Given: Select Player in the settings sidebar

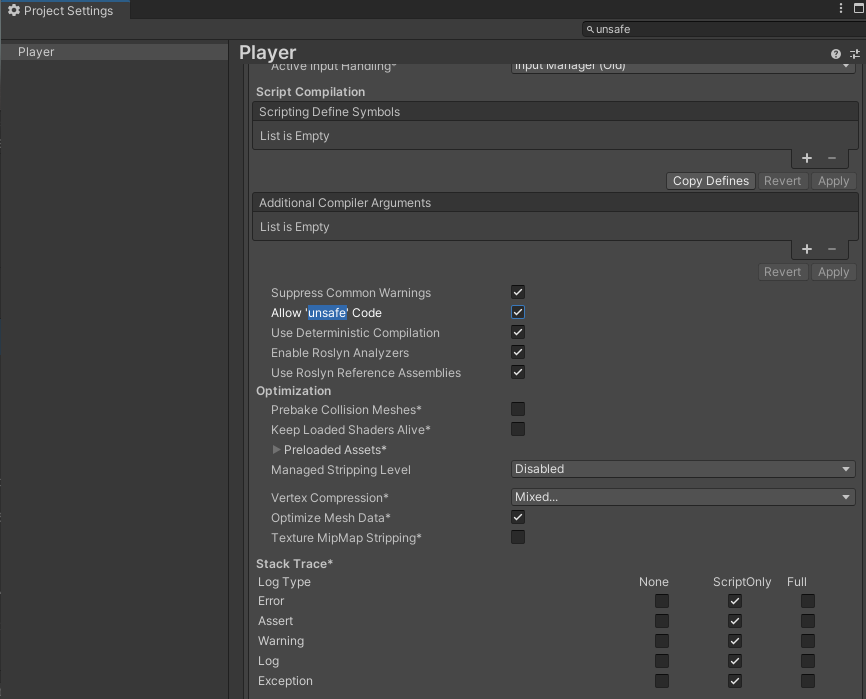Looking at the screenshot, I should pos(36,52).
